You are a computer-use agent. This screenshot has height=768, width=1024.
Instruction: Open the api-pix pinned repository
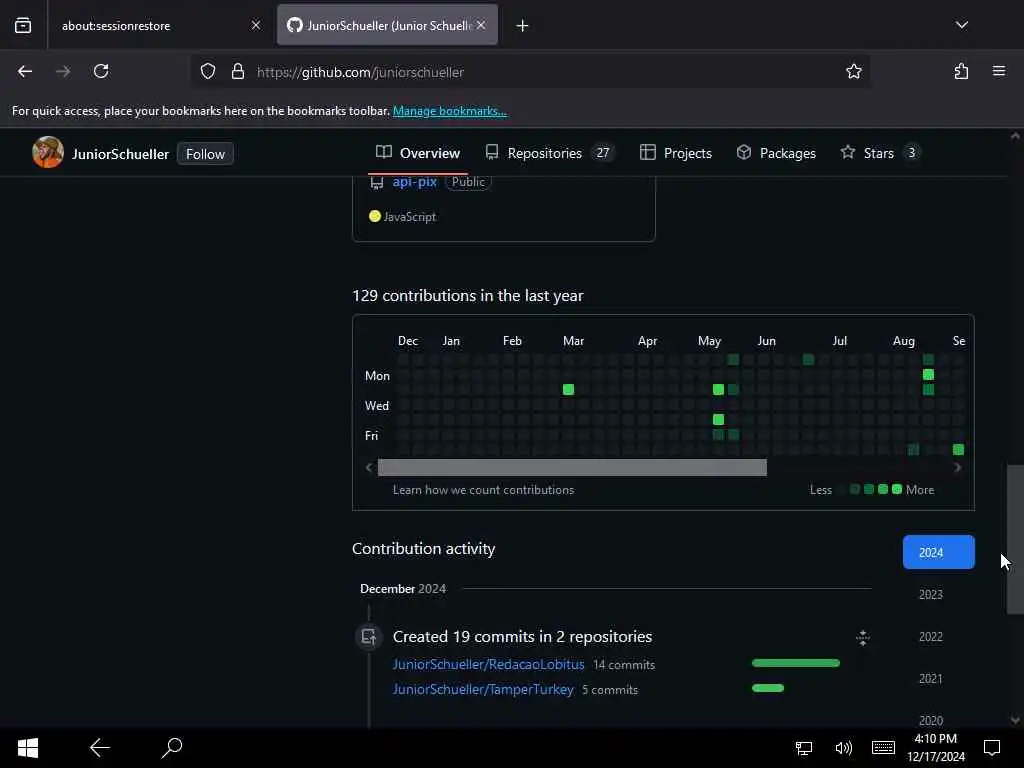click(x=414, y=182)
